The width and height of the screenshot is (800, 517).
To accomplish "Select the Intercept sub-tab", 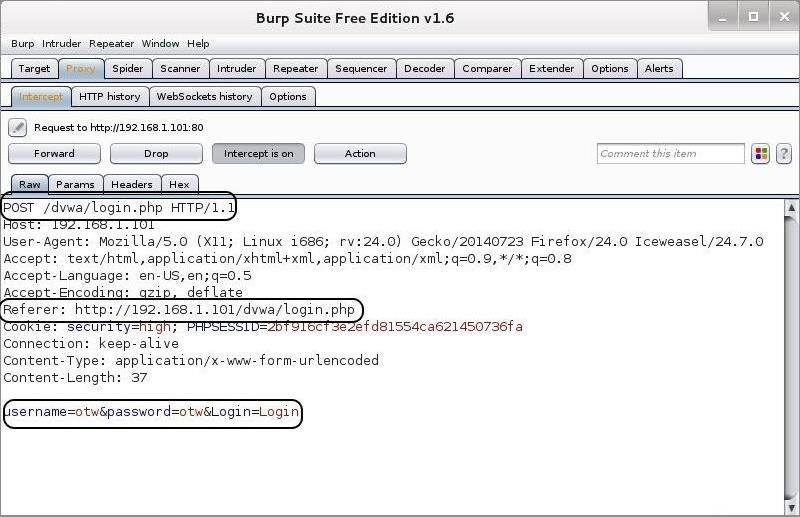I will click(x=41, y=96).
